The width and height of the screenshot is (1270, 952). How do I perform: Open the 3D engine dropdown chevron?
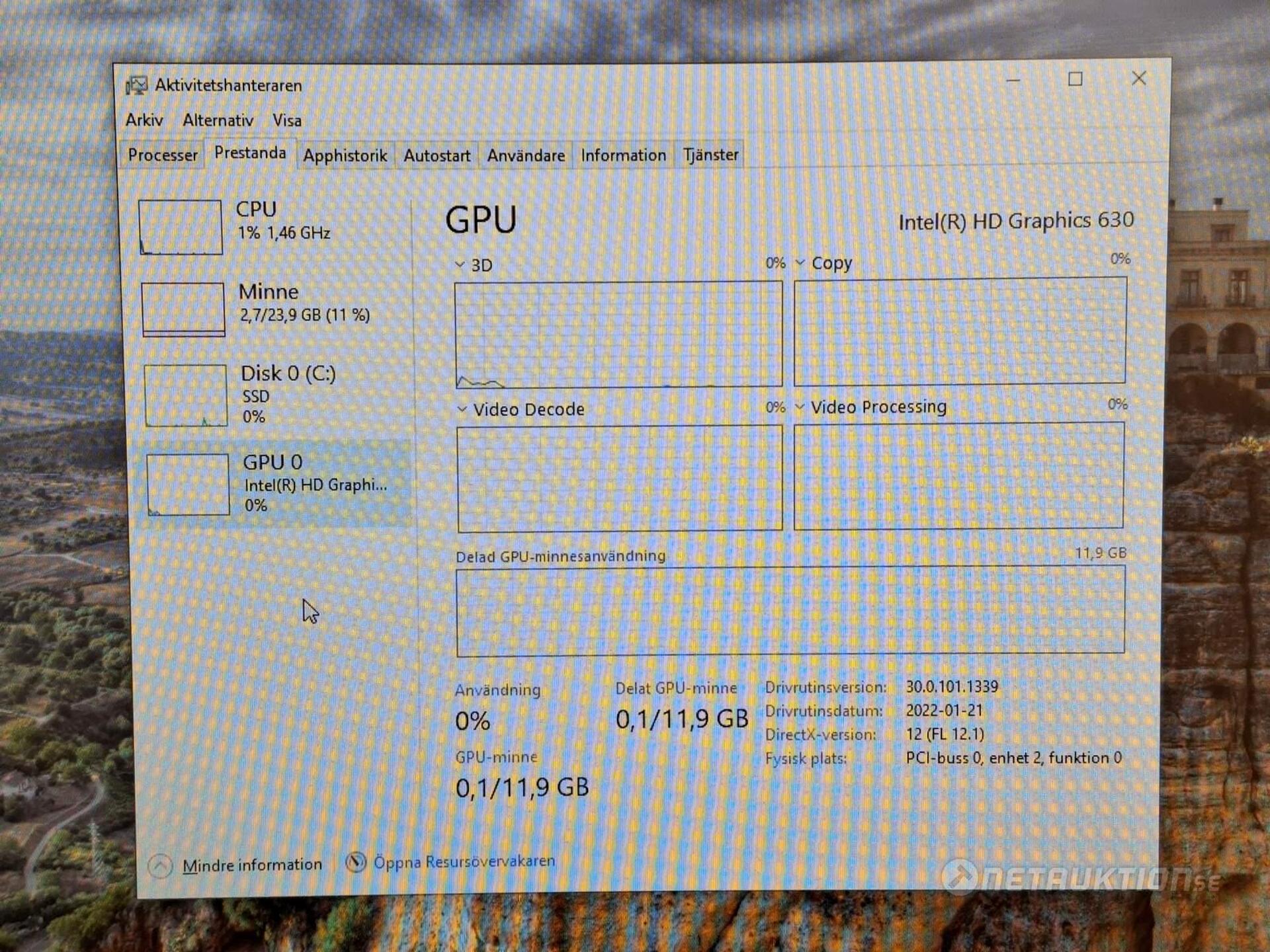click(x=460, y=264)
